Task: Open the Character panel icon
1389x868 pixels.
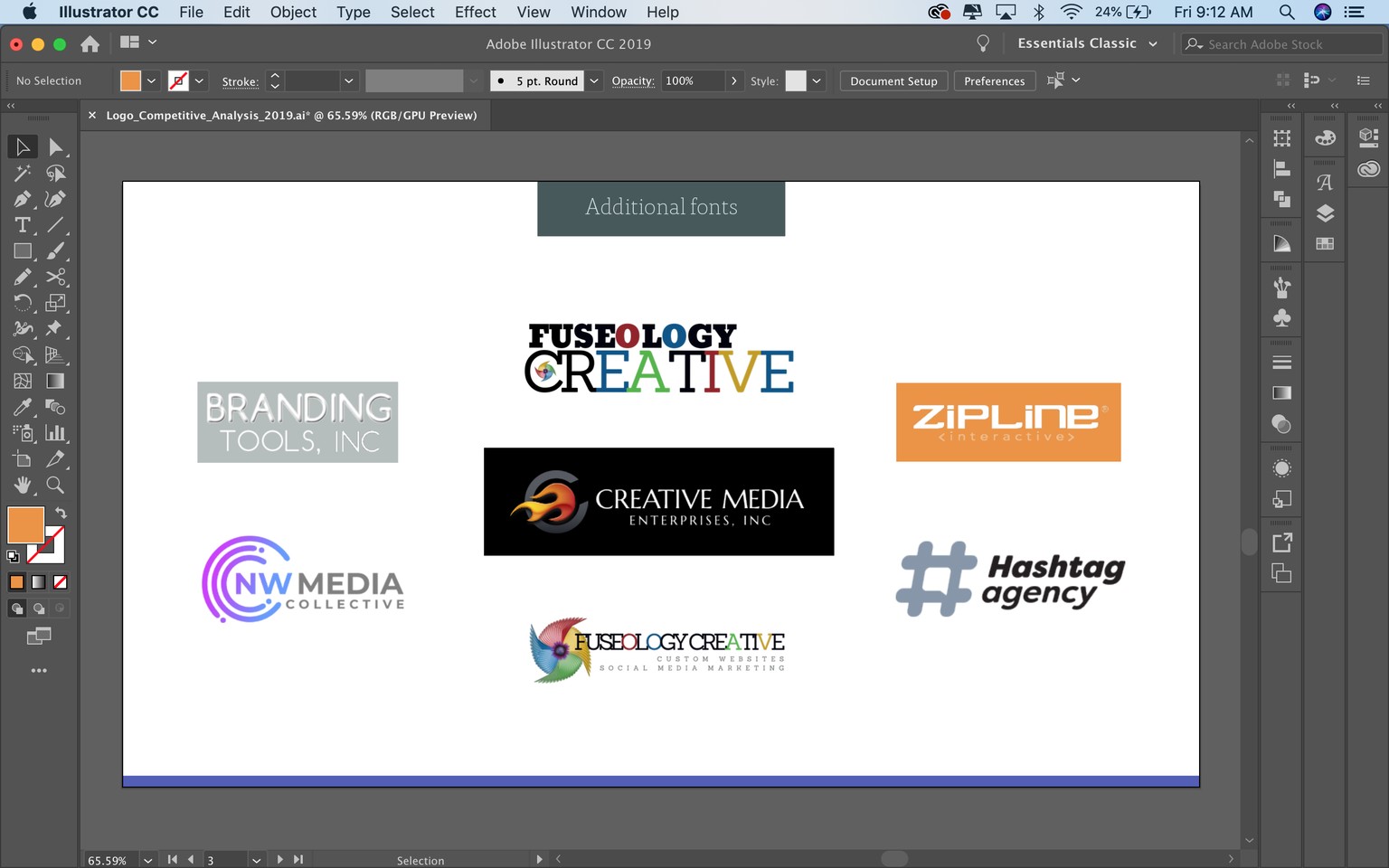Action: click(1325, 183)
